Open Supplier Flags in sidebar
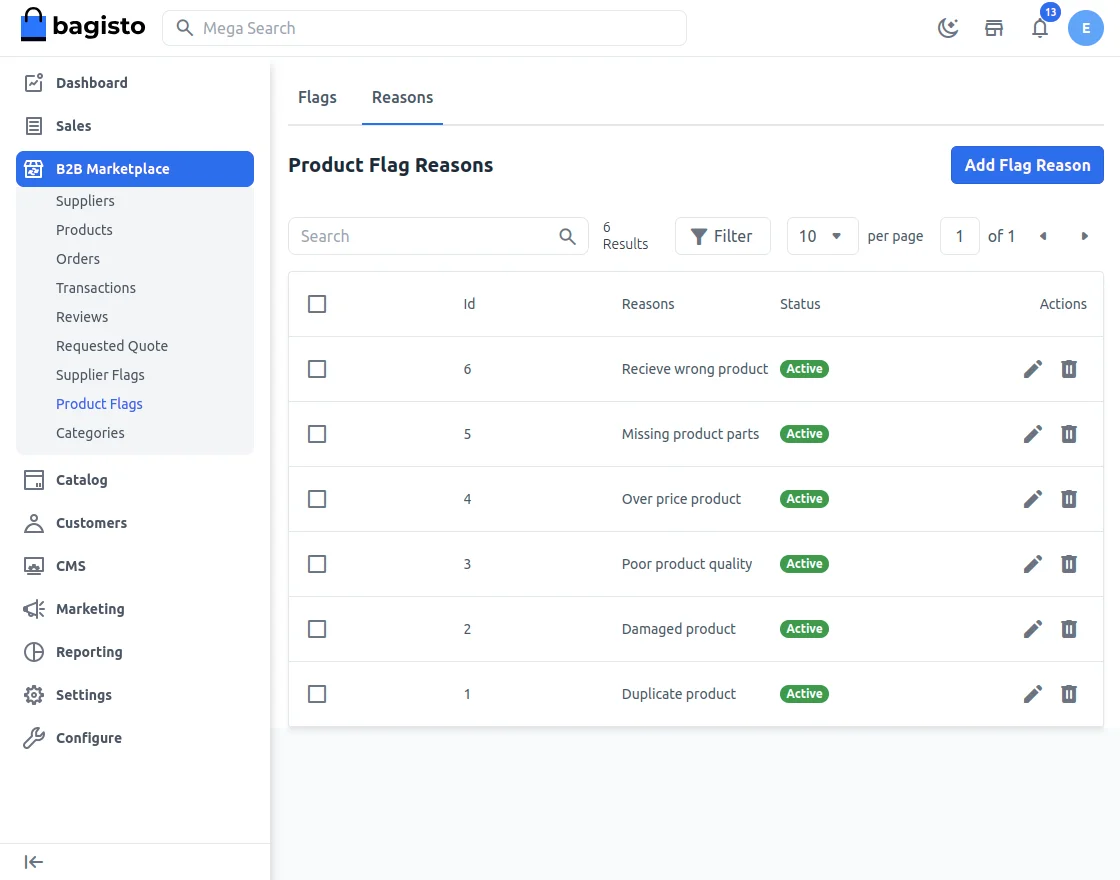 tap(100, 375)
